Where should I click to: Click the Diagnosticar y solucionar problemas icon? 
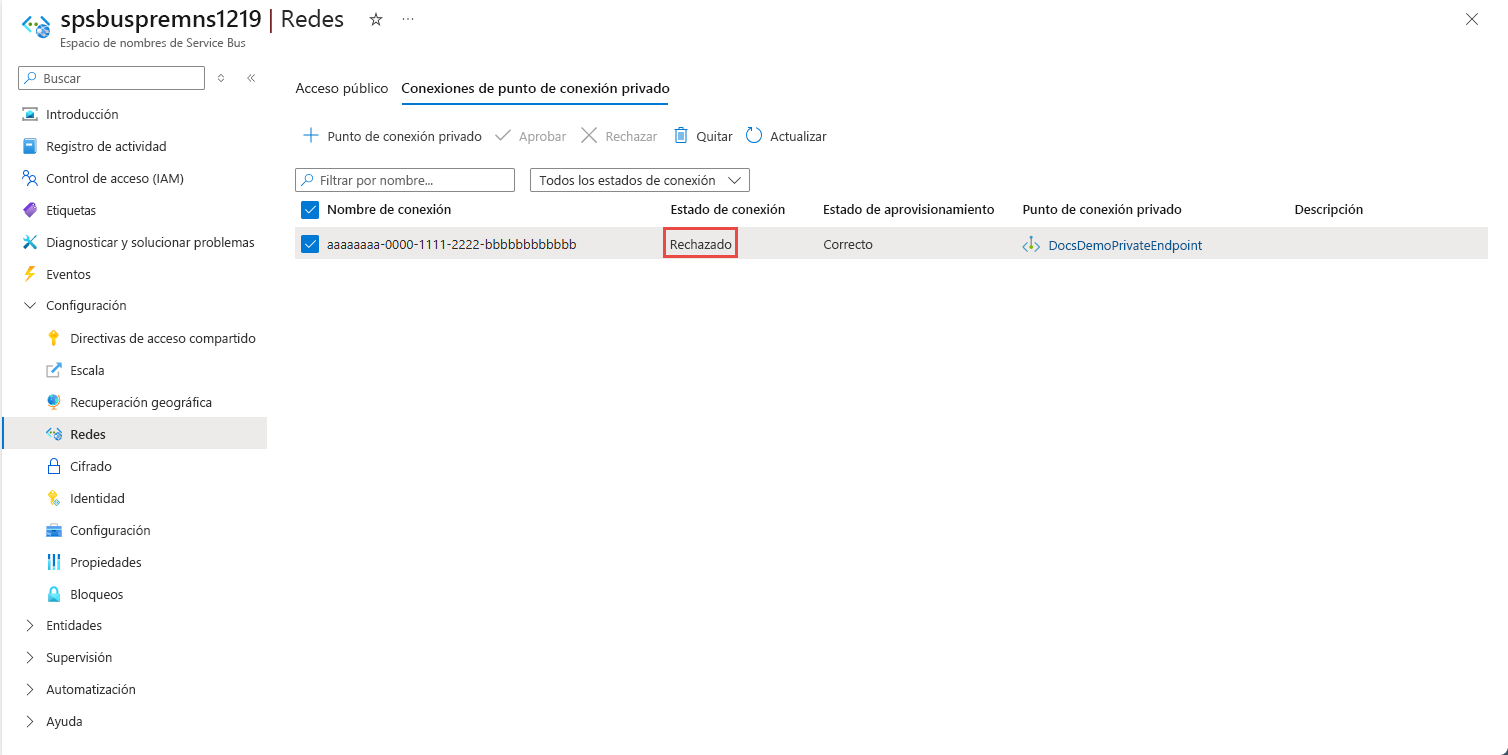click(x=29, y=242)
